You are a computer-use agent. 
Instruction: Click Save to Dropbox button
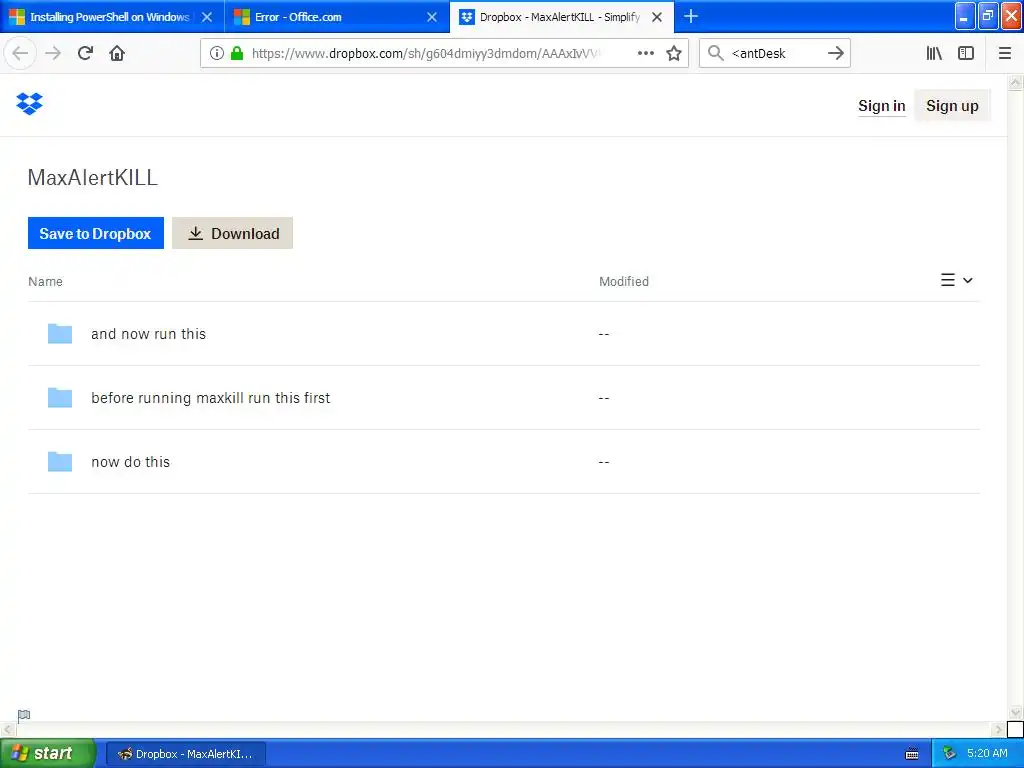pyautogui.click(x=95, y=233)
